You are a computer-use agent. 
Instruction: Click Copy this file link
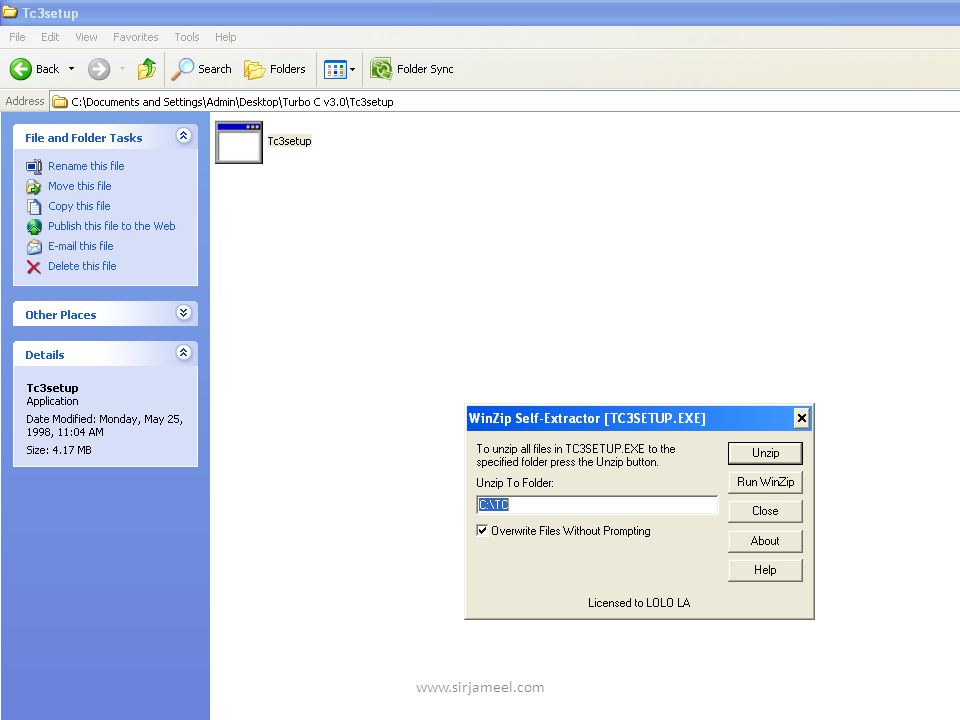(x=79, y=206)
